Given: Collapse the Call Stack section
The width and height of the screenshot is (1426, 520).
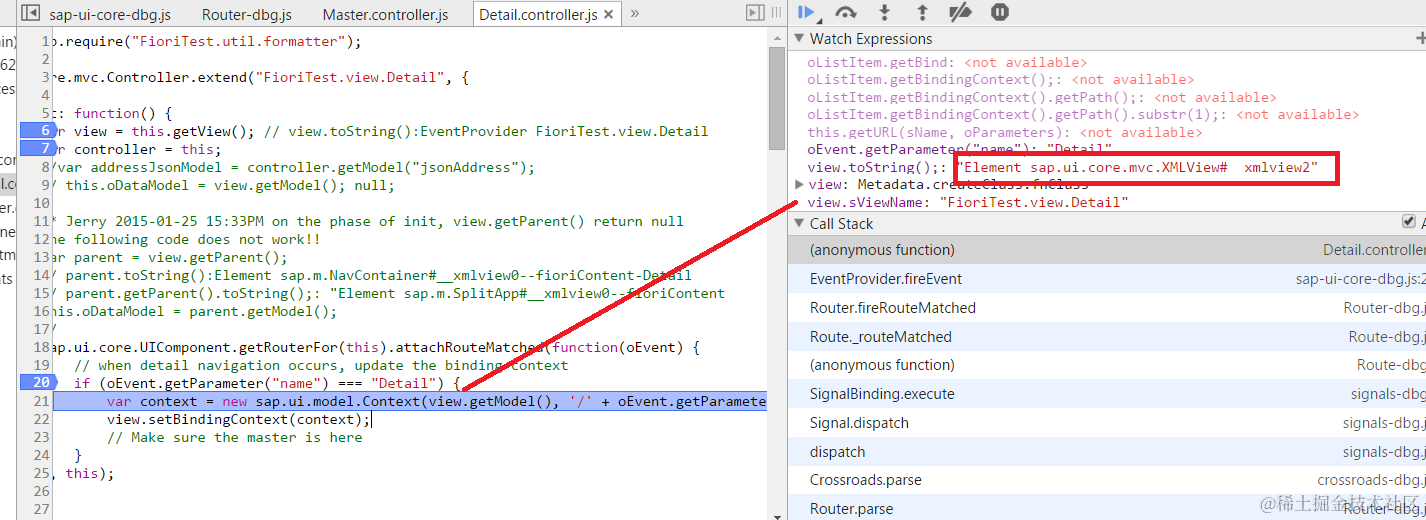Looking at the screenshot, I should pyautogui.click(x=799, y=224).
